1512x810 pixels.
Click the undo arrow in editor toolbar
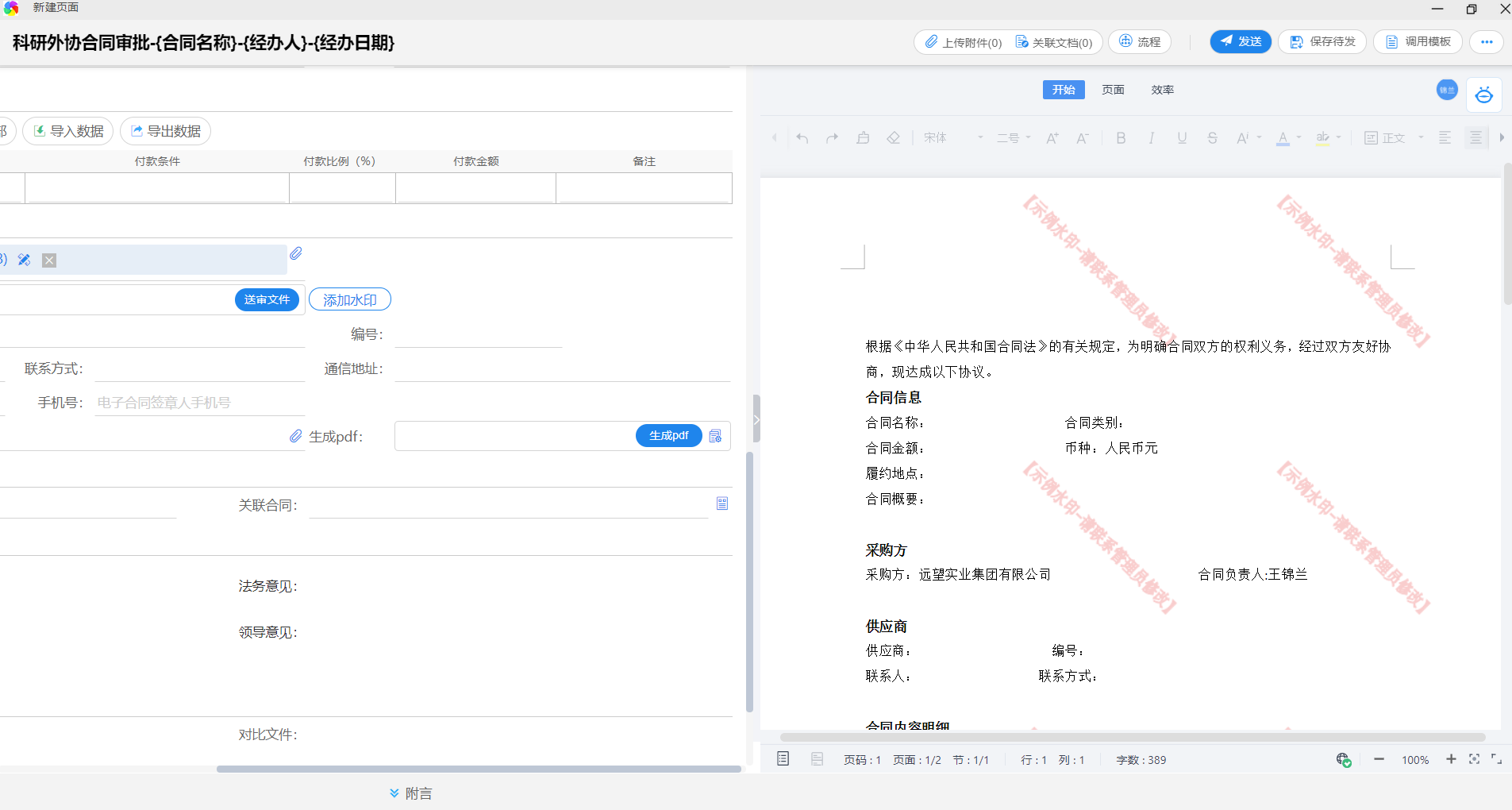(x=802, y=138)
